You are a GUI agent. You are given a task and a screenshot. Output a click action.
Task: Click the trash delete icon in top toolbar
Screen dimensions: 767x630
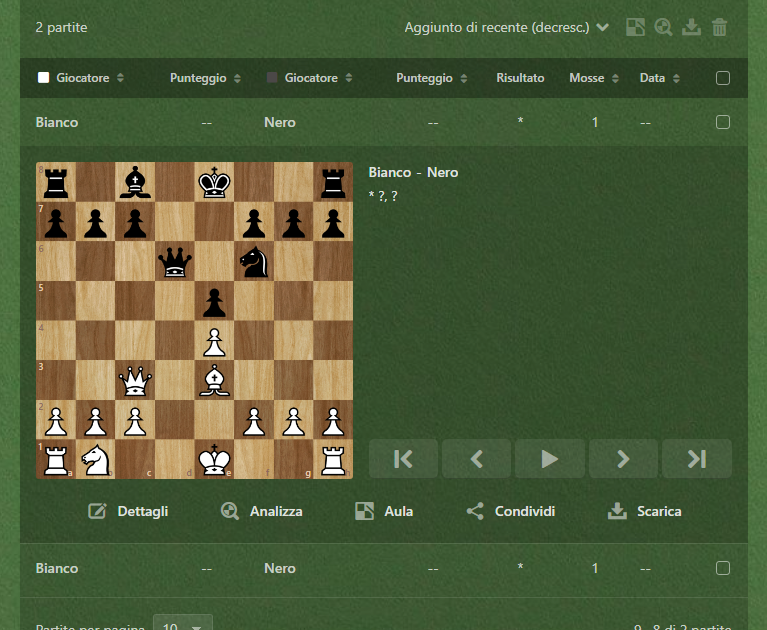pos(719,27)
